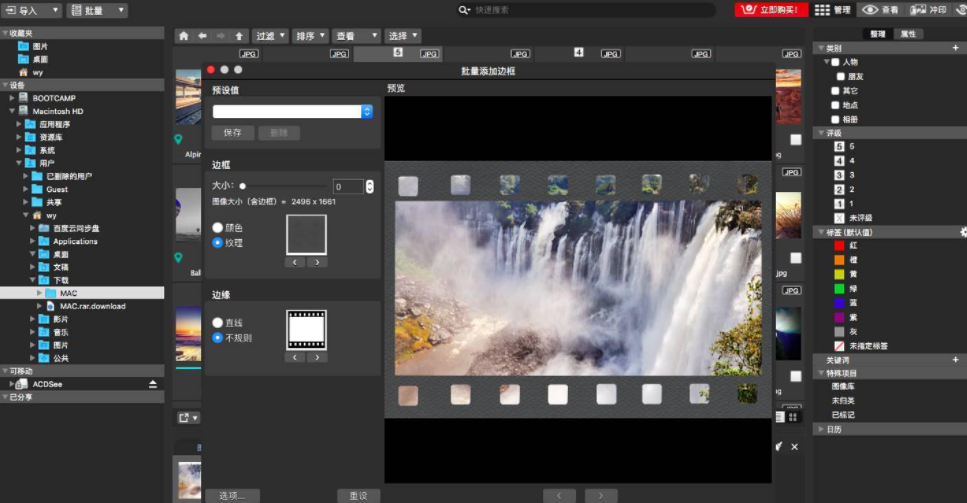This screenshot has height=503, width=967.
Task: Select the Texture radio button
Action: pyautogui.click(x=217, y=243)
